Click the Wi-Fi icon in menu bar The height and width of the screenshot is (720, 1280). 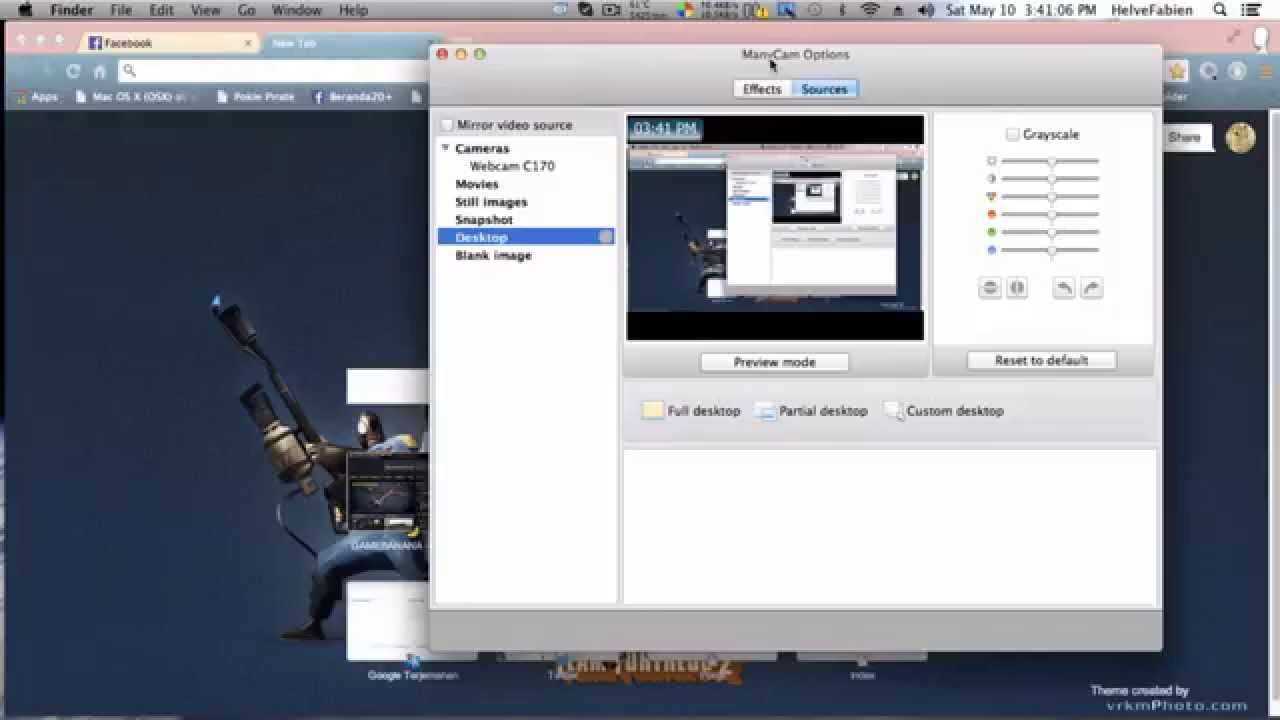click(x=870, y=10)
